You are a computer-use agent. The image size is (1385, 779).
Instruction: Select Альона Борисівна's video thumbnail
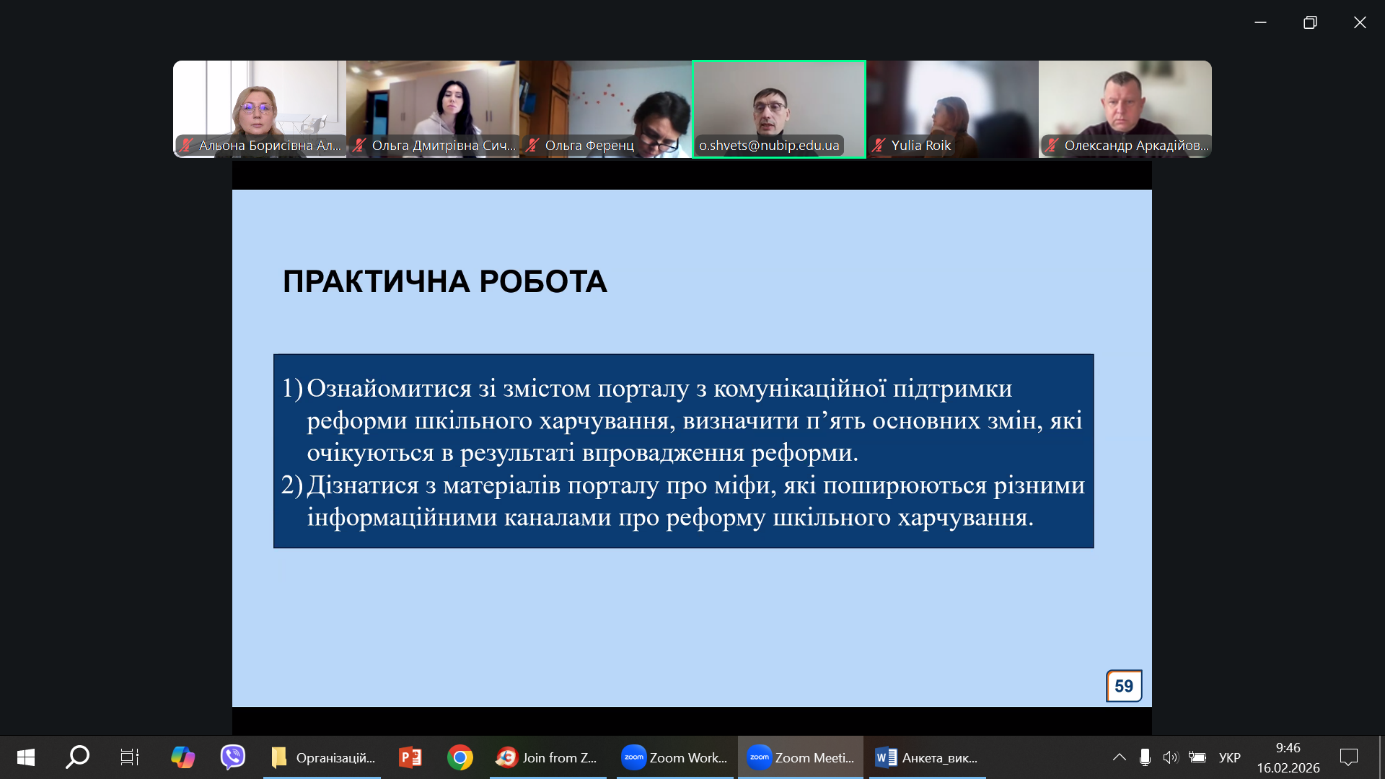tap(259, 109)
